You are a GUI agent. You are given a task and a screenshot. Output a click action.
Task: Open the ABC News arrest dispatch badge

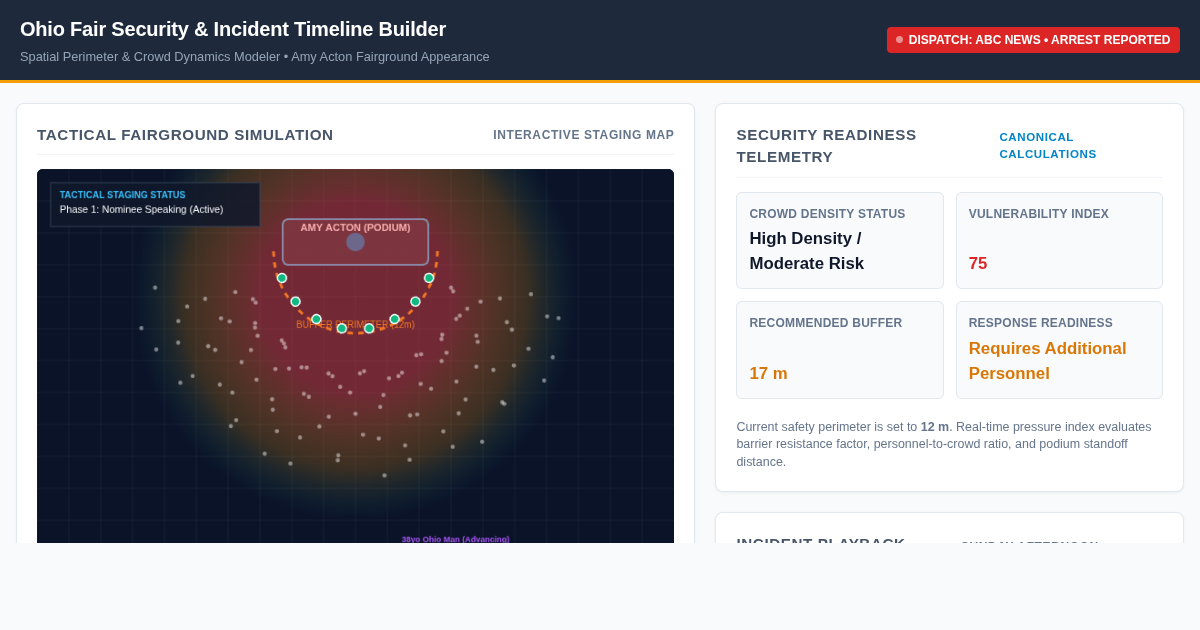point(1033,40)
